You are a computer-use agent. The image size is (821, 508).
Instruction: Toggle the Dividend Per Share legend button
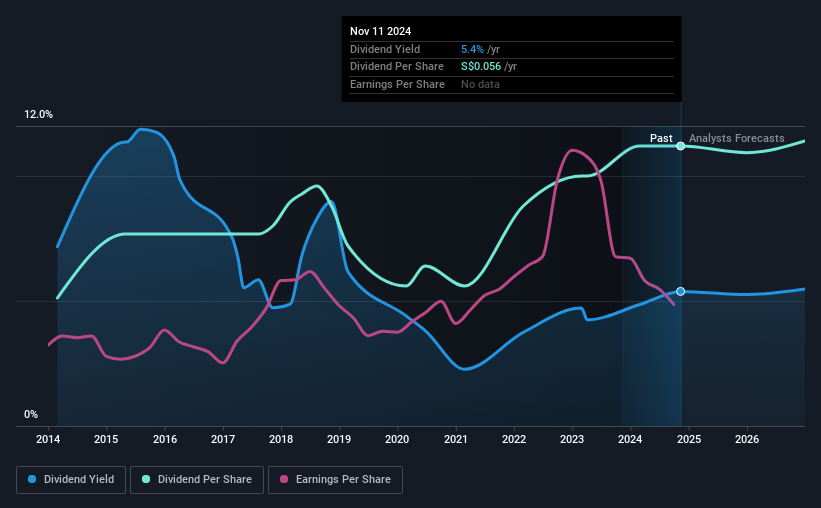[197, 480]
